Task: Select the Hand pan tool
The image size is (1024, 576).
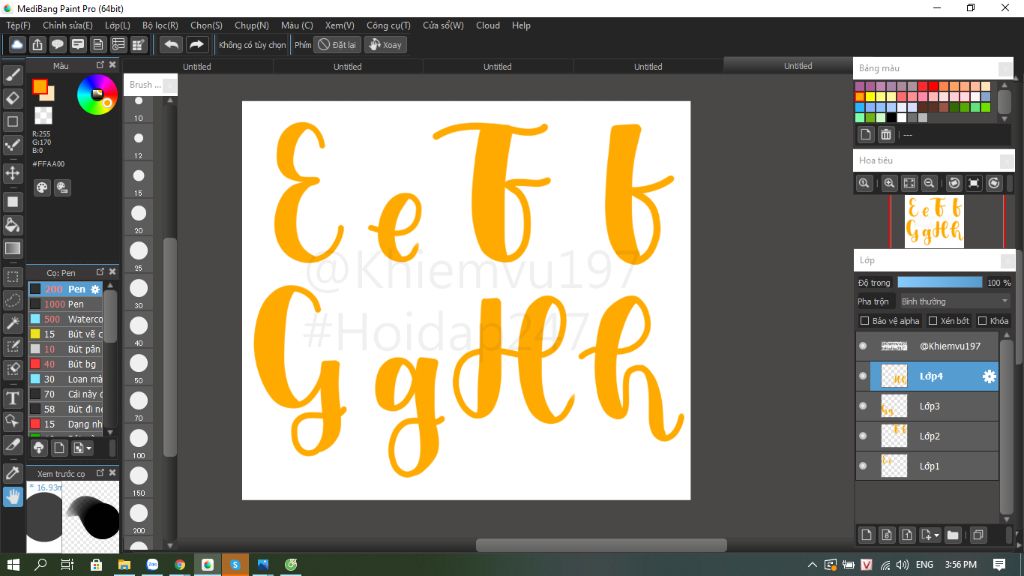Action: pyautogui.click(x=12, y=496)
